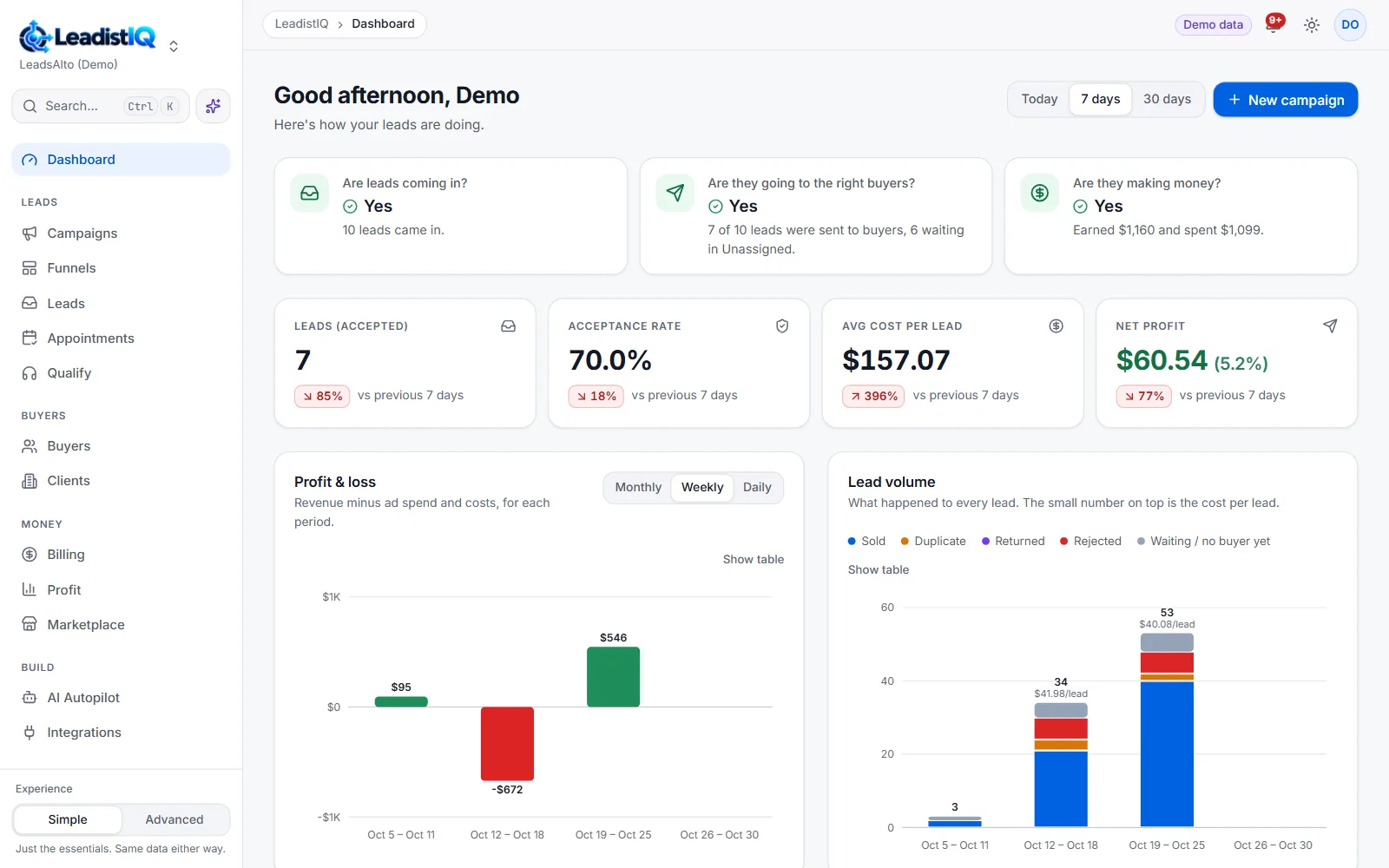
Task: Toggle the light/dark theme sun icon
Action: point(1312,25)
